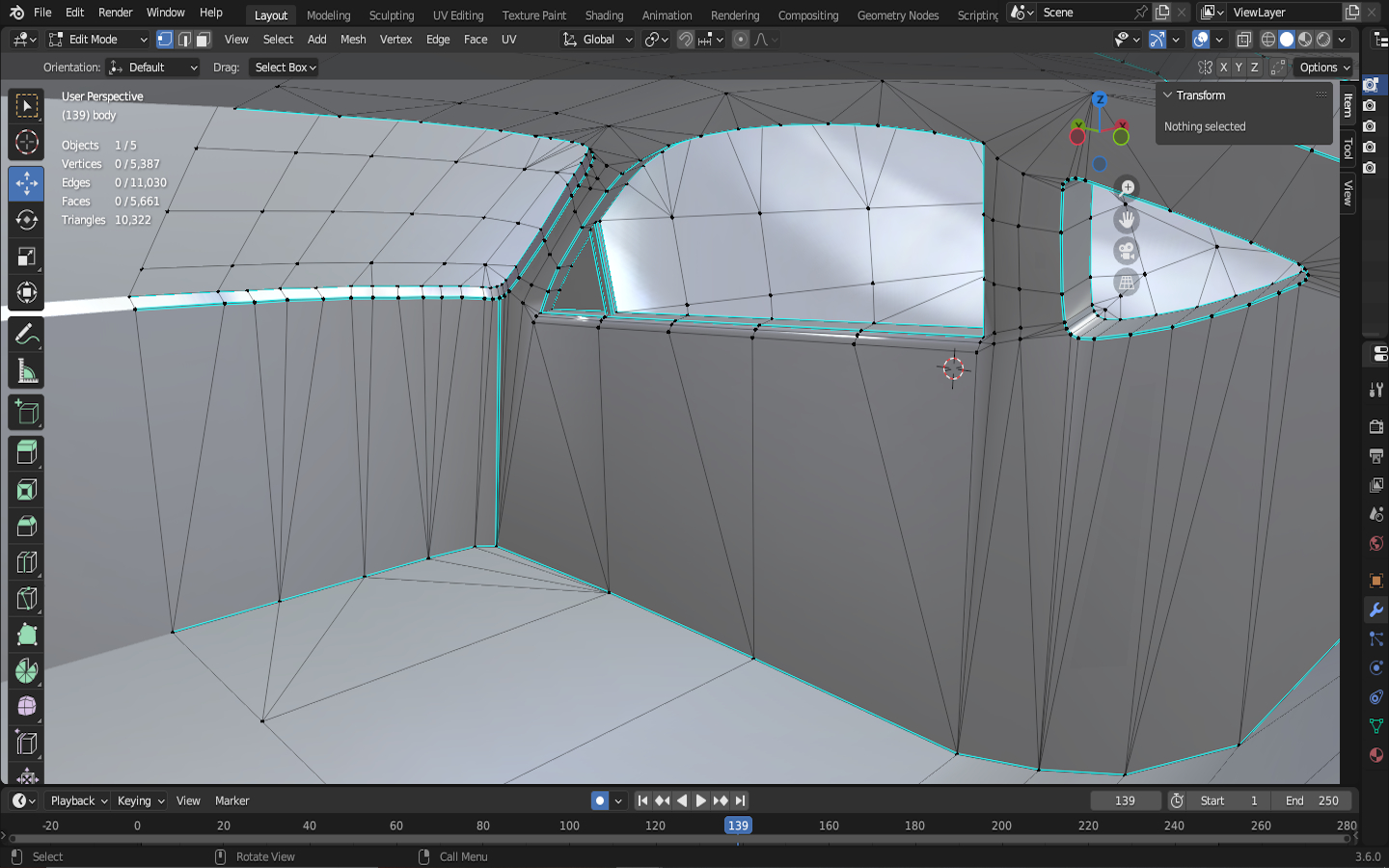1389x868 pixels.
Task: Toggle X-ray view
Action: click(x=1244, y=40)
